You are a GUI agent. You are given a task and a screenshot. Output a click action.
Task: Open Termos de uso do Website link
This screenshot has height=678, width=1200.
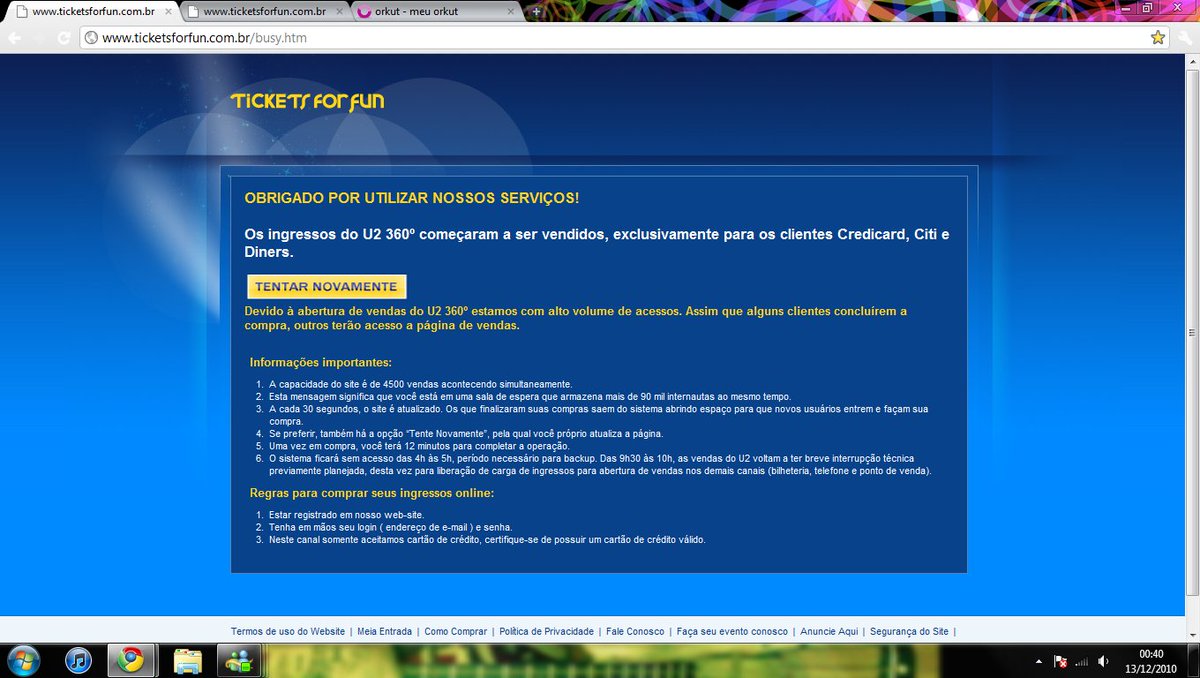tap(288, 631)
